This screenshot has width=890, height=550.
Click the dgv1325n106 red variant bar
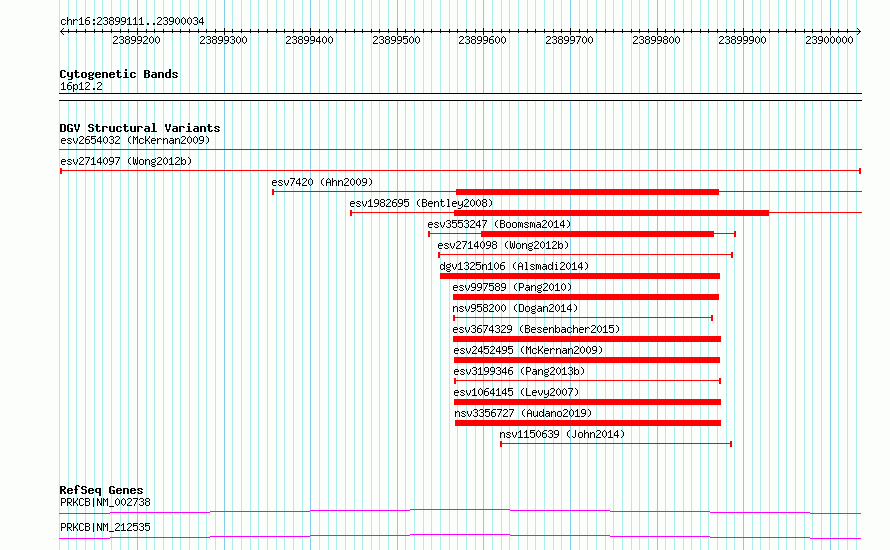coord(580,276)
